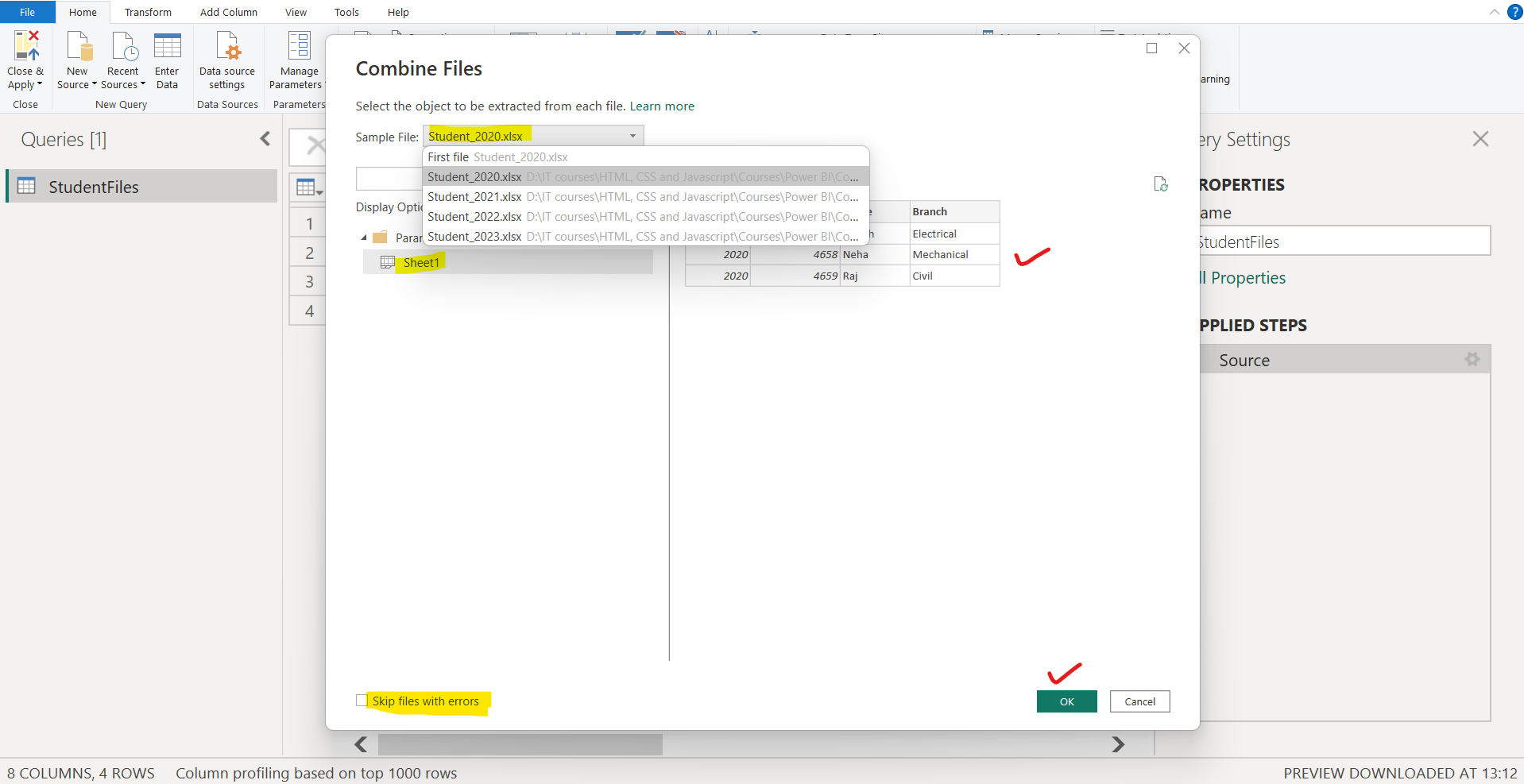This screenshot has width=1524, height=784.
Task: Choose Student_2022.xlsx from the dropdown list
Action: click(475, 217)
